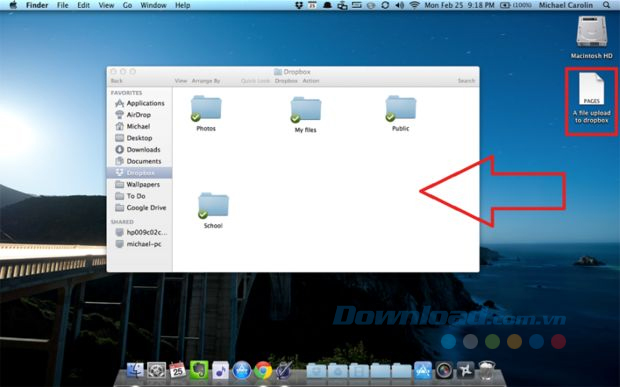The height and width of the screenshot is (387, 620).
Task: Click the Finder icon in the Dock
Action: [135, 370]
